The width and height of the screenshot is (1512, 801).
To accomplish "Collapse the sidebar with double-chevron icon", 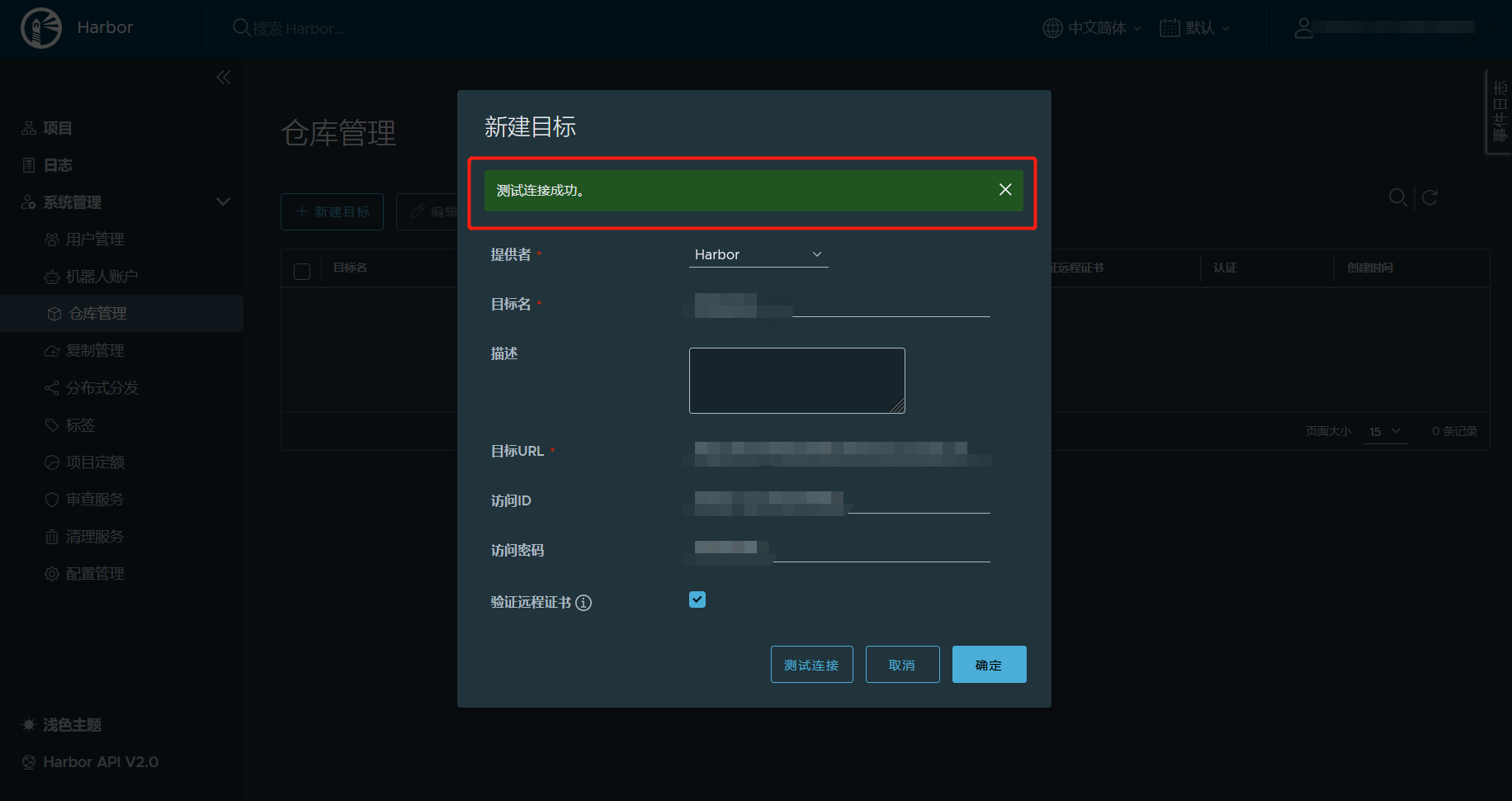I will pyautogui.click(x=224, y=78).
